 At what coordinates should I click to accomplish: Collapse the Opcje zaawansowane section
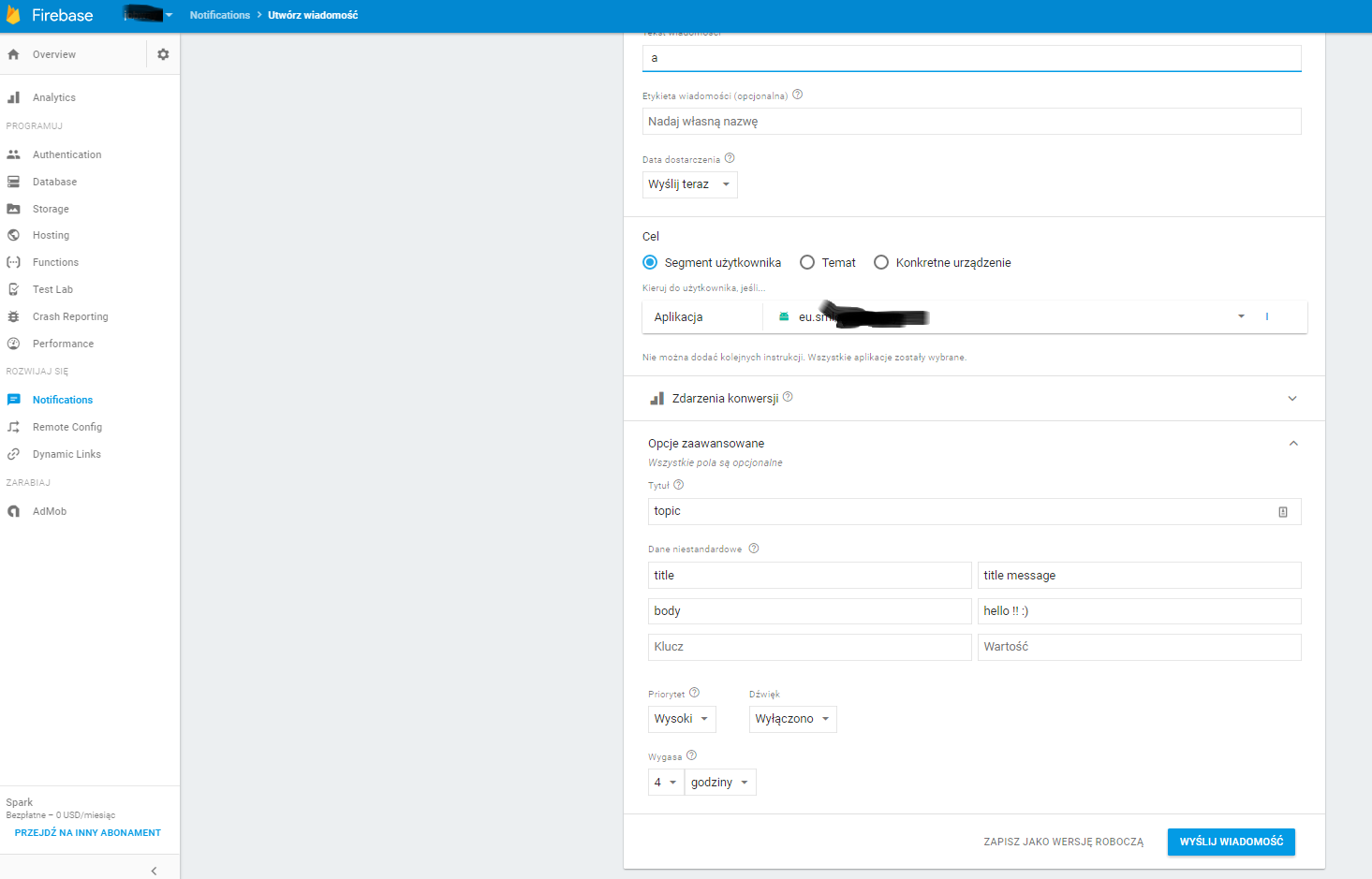(x=1293, y=444)
